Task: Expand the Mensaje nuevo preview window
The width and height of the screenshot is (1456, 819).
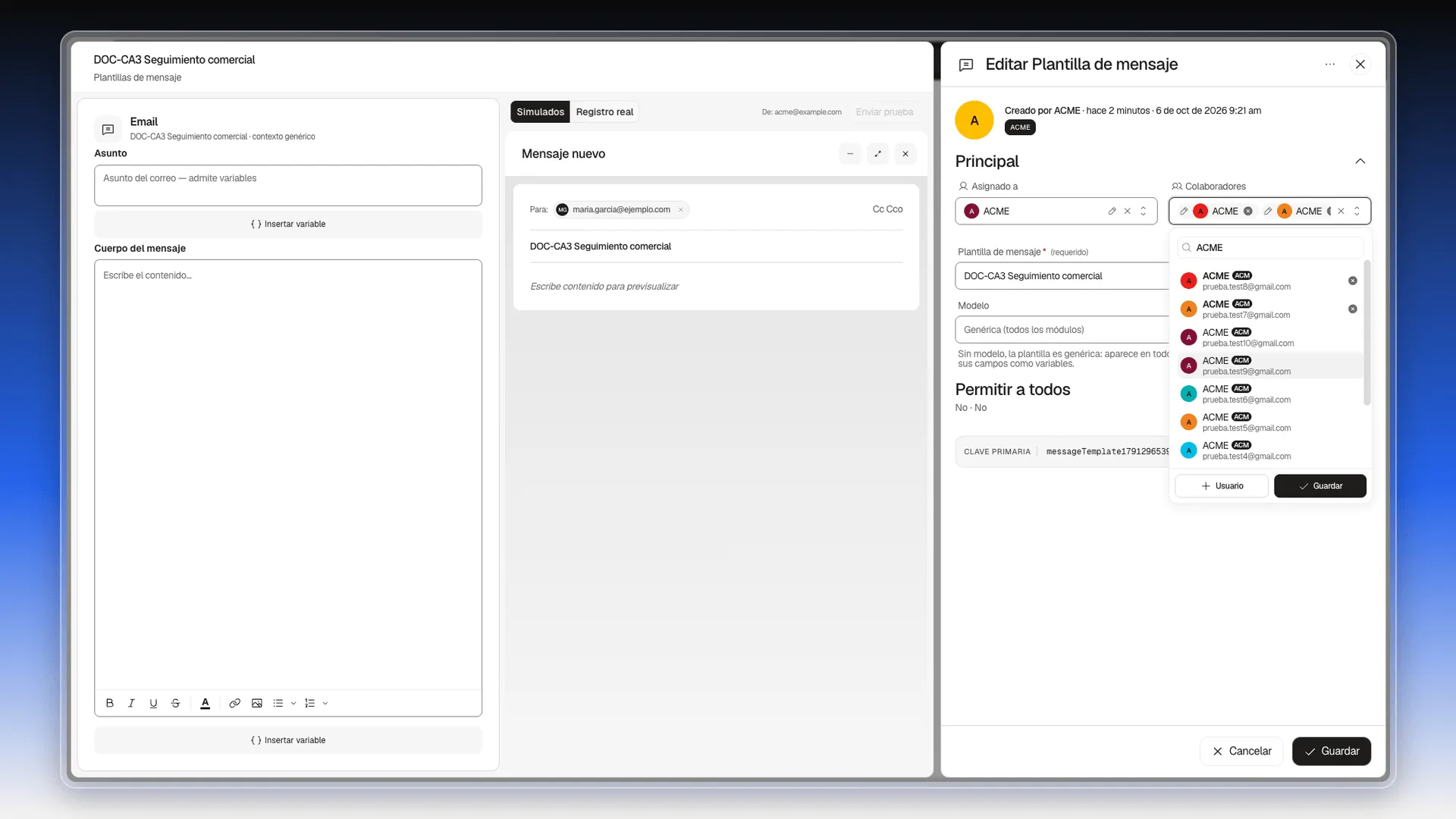Action: 877,154
